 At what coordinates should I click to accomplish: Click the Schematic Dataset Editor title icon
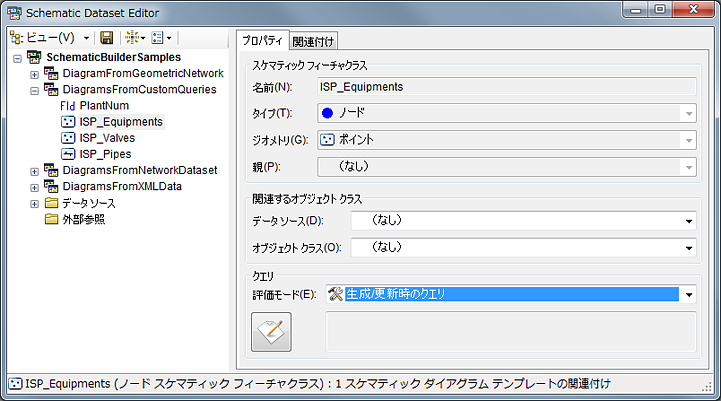pyautogui.click(x=14, y=13)
